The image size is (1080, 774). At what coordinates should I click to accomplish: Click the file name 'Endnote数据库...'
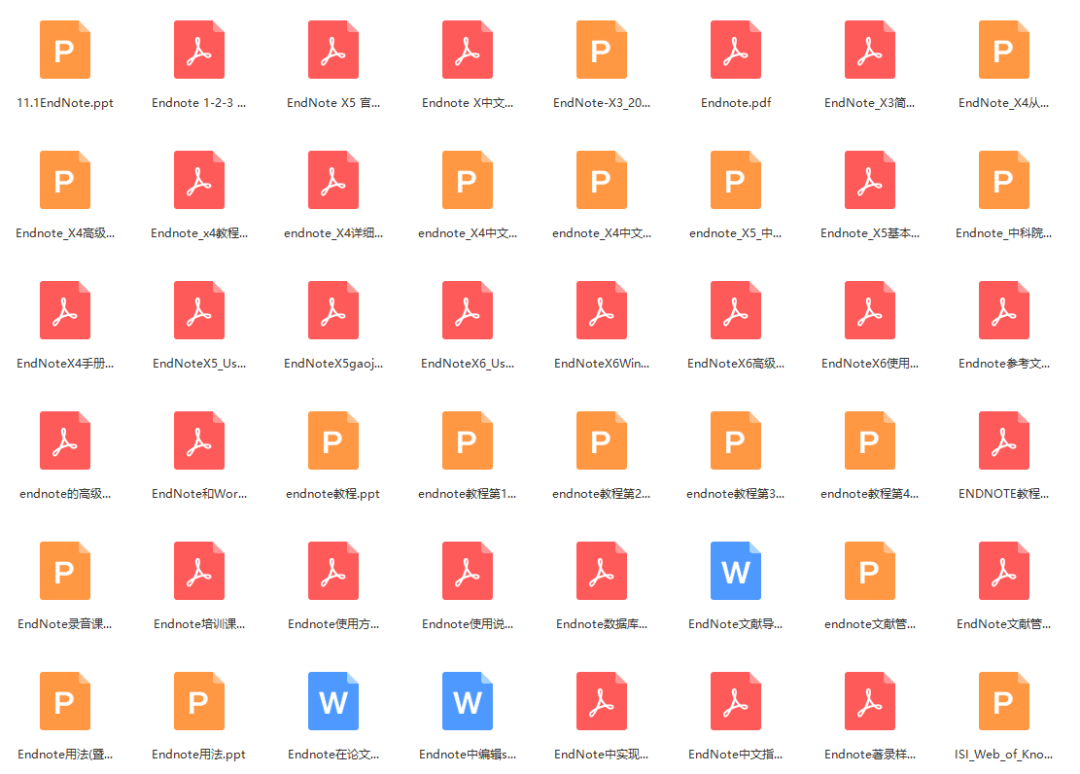(x=601, y=624)
